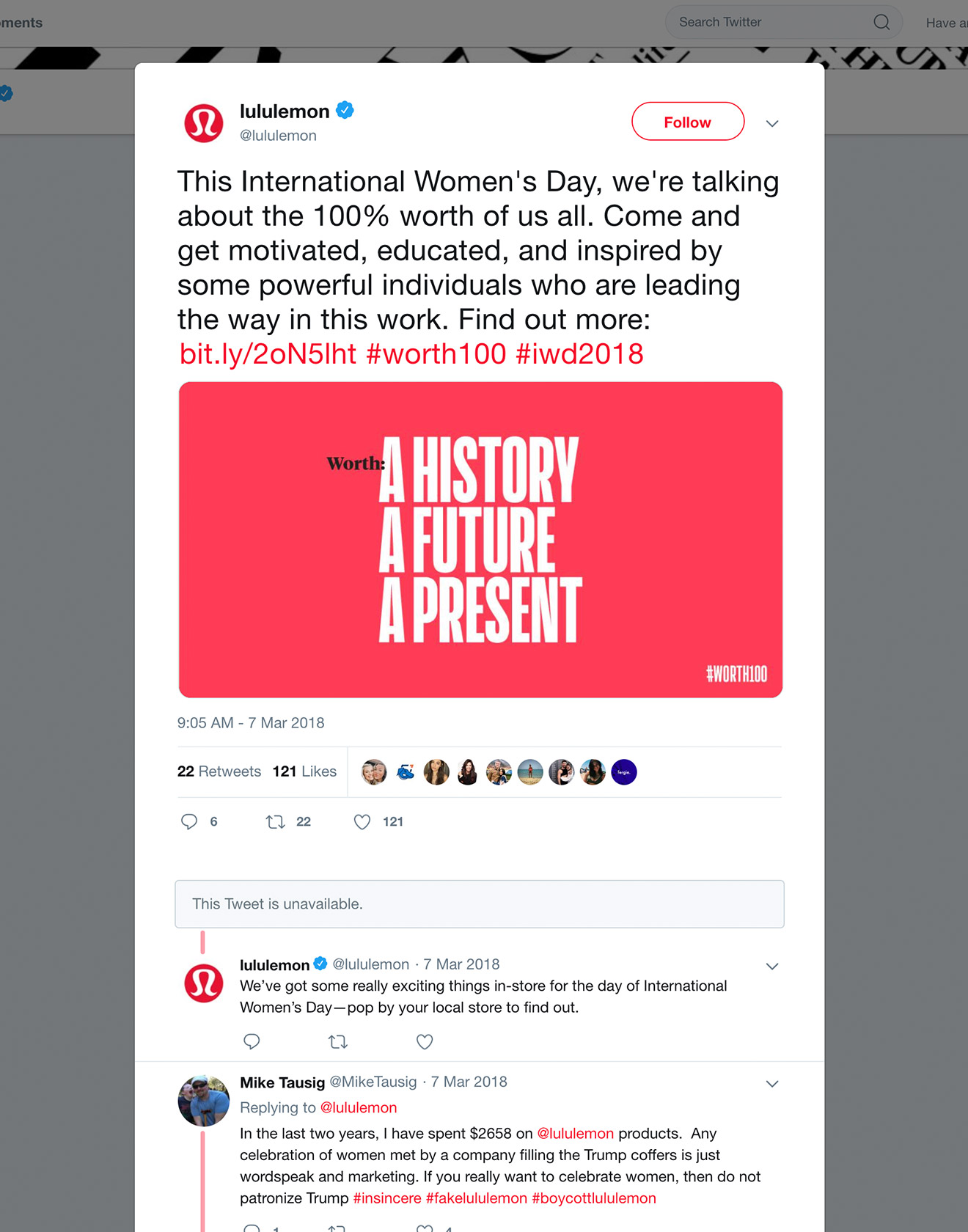Click the reply icon under main tweet

pos(189,821)
